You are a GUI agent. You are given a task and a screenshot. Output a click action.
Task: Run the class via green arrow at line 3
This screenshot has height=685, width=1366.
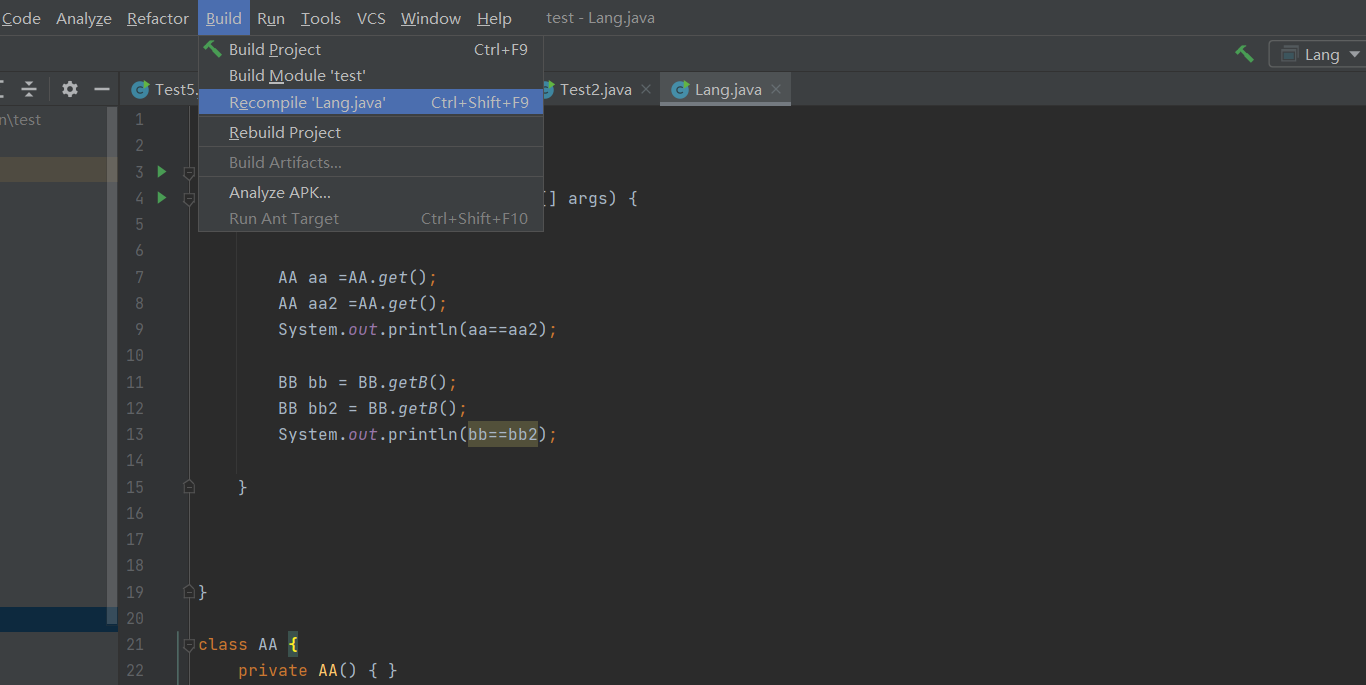pos(161,171)
